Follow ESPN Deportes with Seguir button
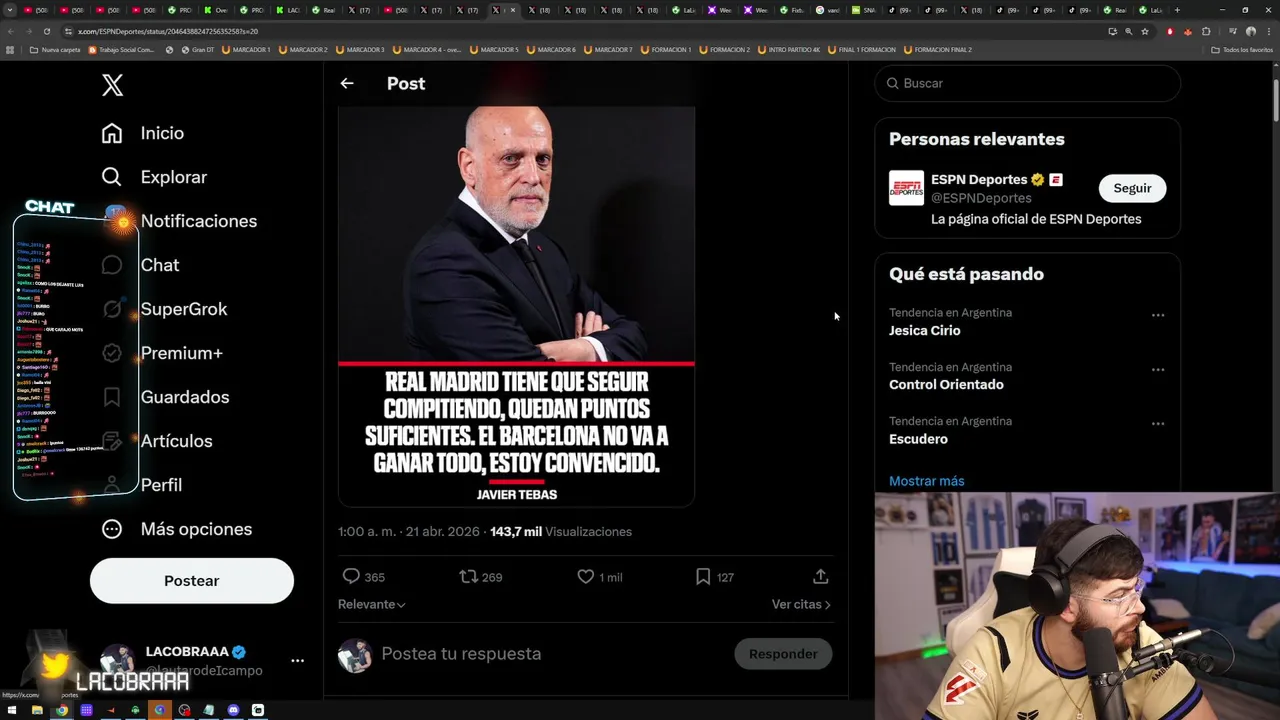Image resolution: width=1280 pixels, height=720 pixels. click(1132, 188)
